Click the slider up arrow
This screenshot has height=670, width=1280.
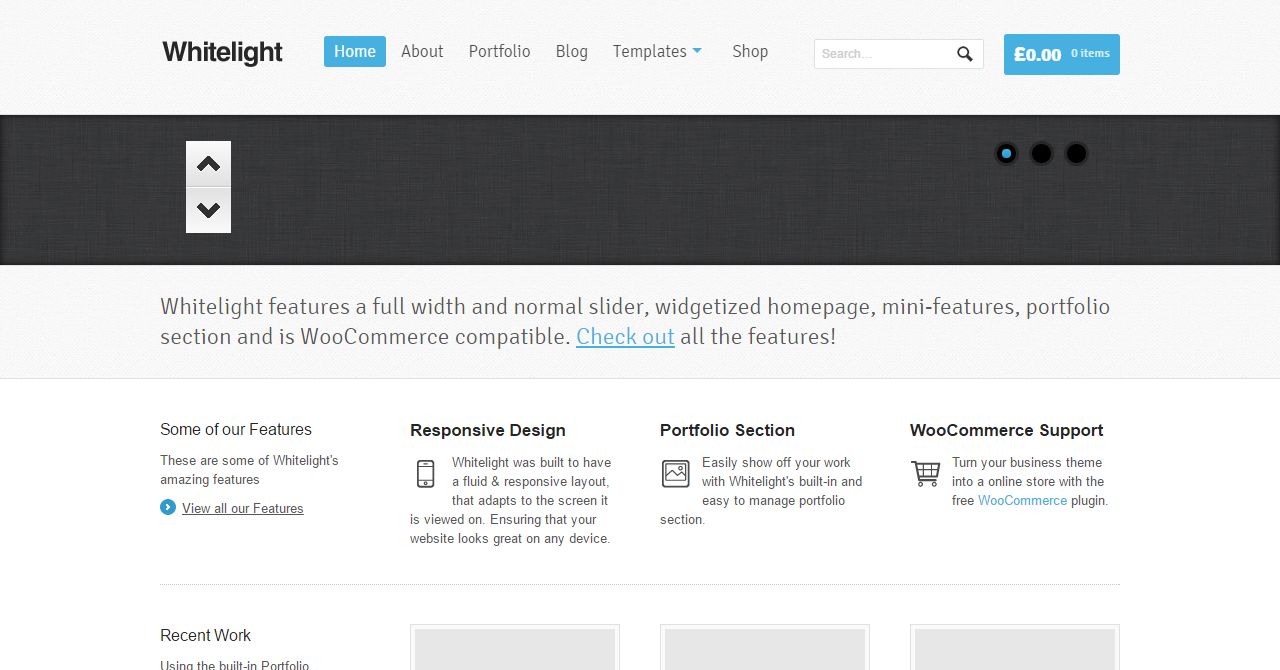pyautogui.click(x=208, y=164)
